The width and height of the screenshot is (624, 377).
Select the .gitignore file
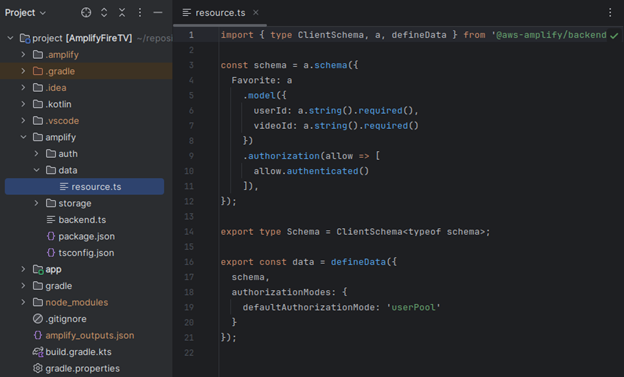[x=66, y=319]
